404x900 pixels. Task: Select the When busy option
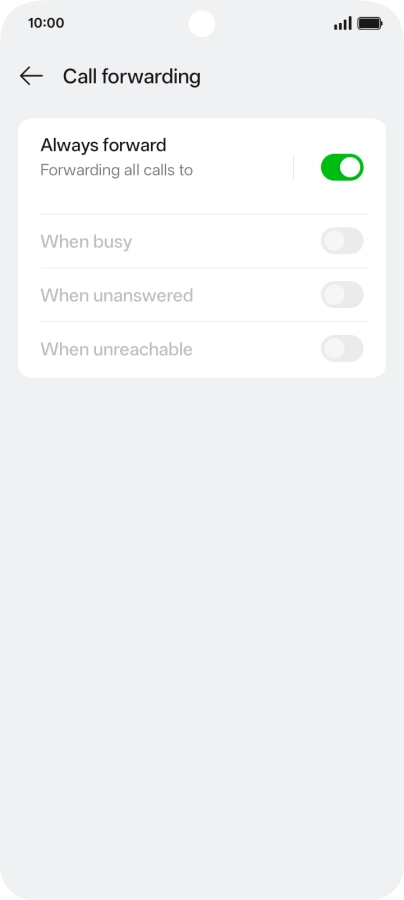tap(202, 241)
